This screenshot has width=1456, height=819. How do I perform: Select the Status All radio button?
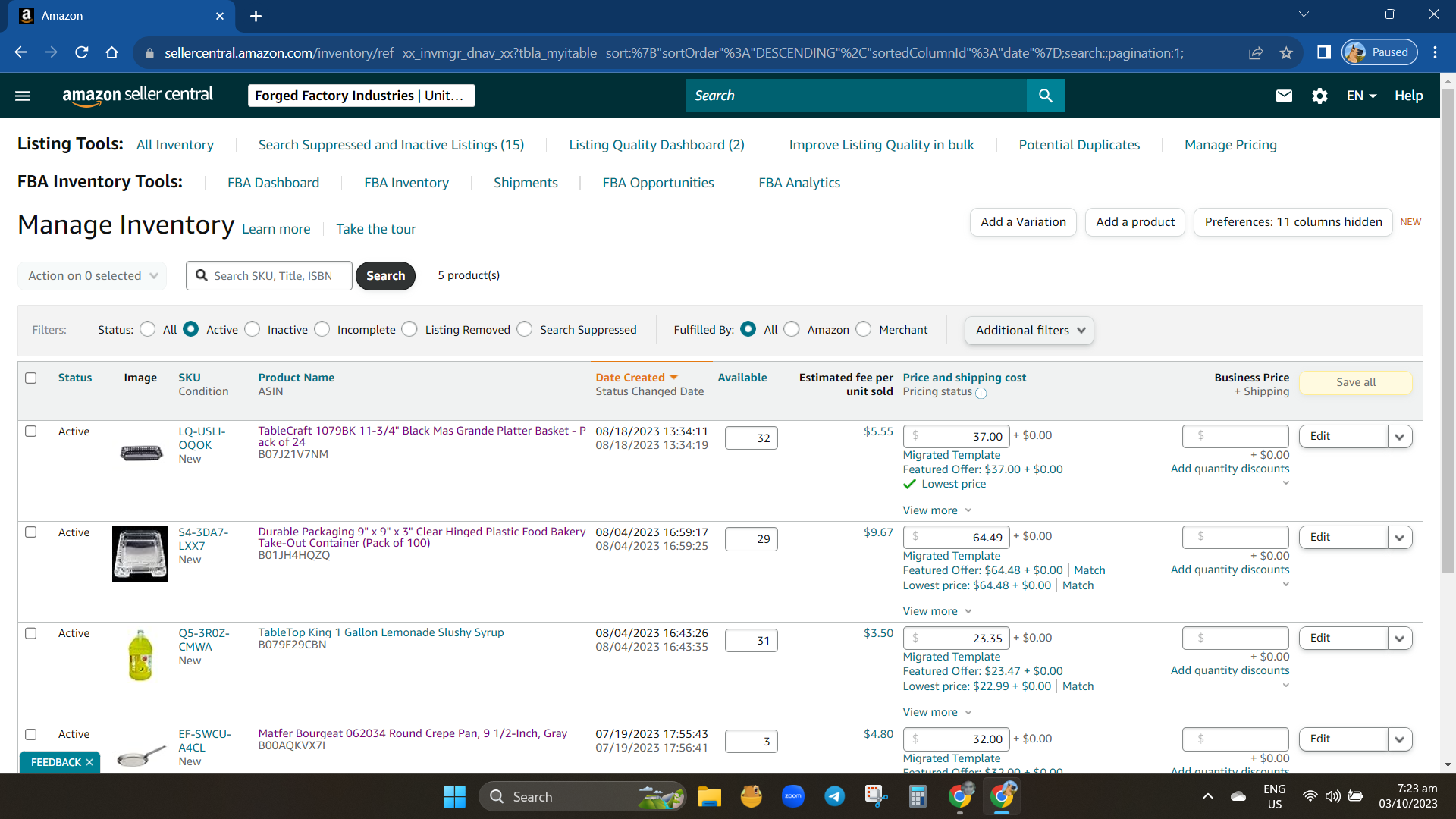click(148, 329)
